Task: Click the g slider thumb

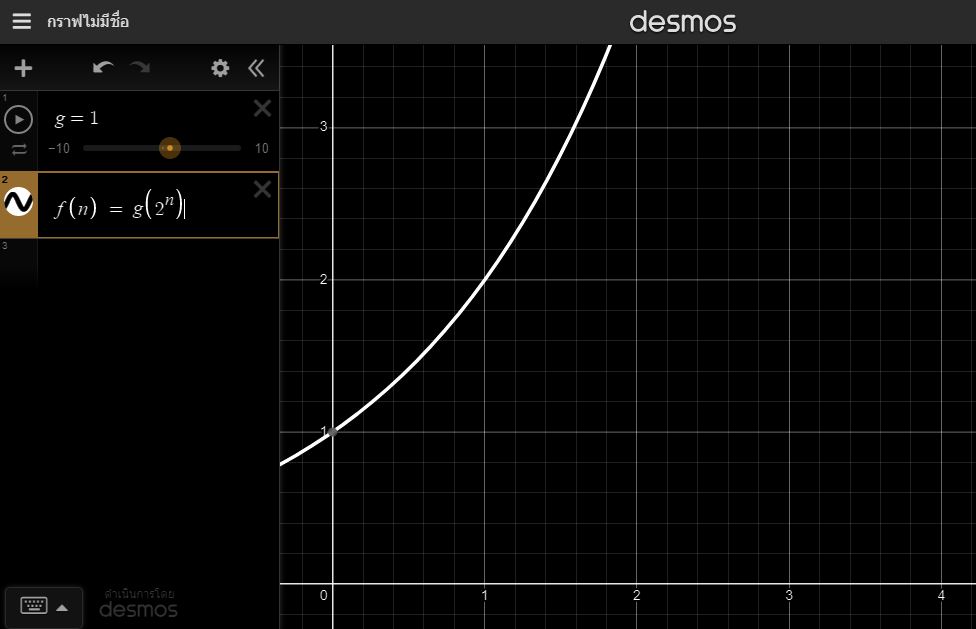Action: pyautogui.click(x=170, y=148)
